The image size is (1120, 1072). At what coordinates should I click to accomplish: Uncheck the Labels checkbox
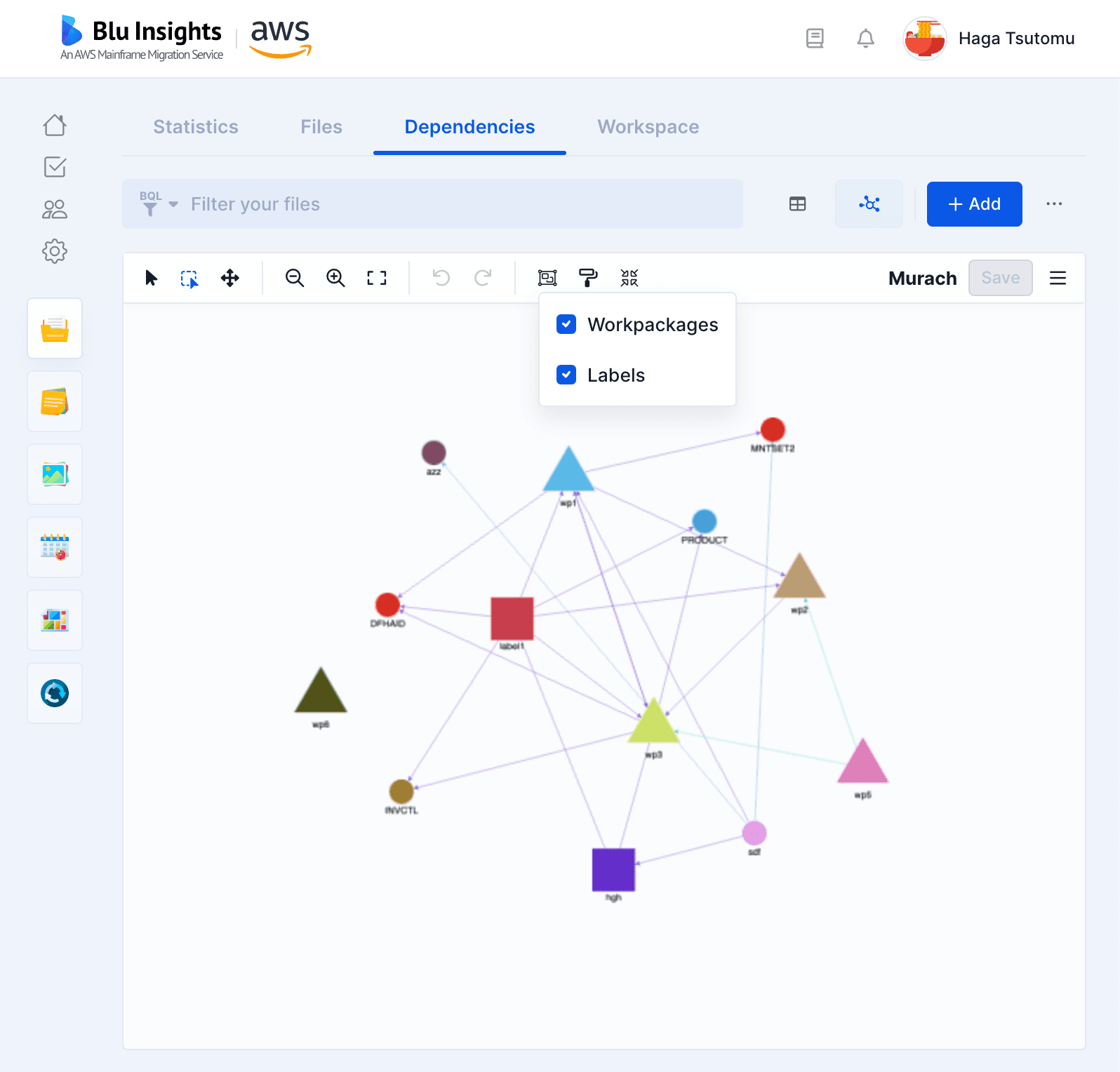click(x=566, y=375)
